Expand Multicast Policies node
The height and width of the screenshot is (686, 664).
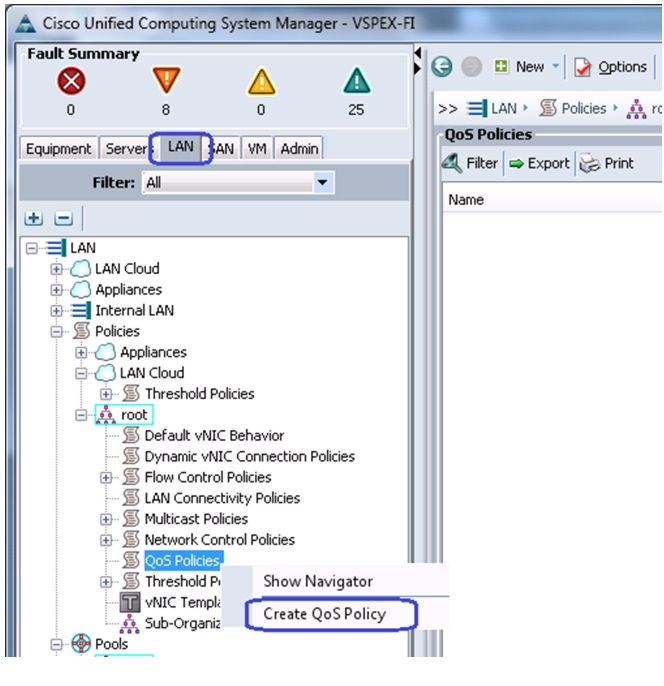(x=106, y=519)
